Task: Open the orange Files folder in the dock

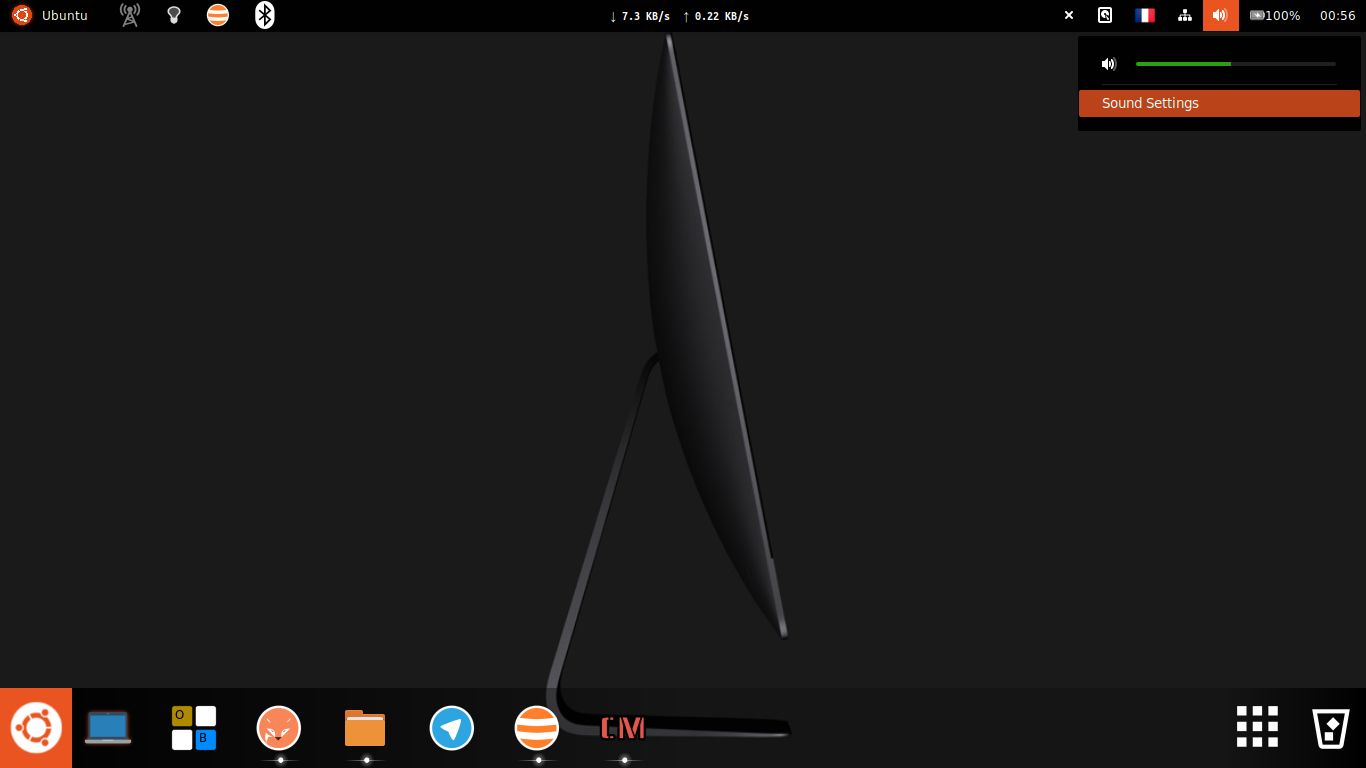Action: point(365,728)
